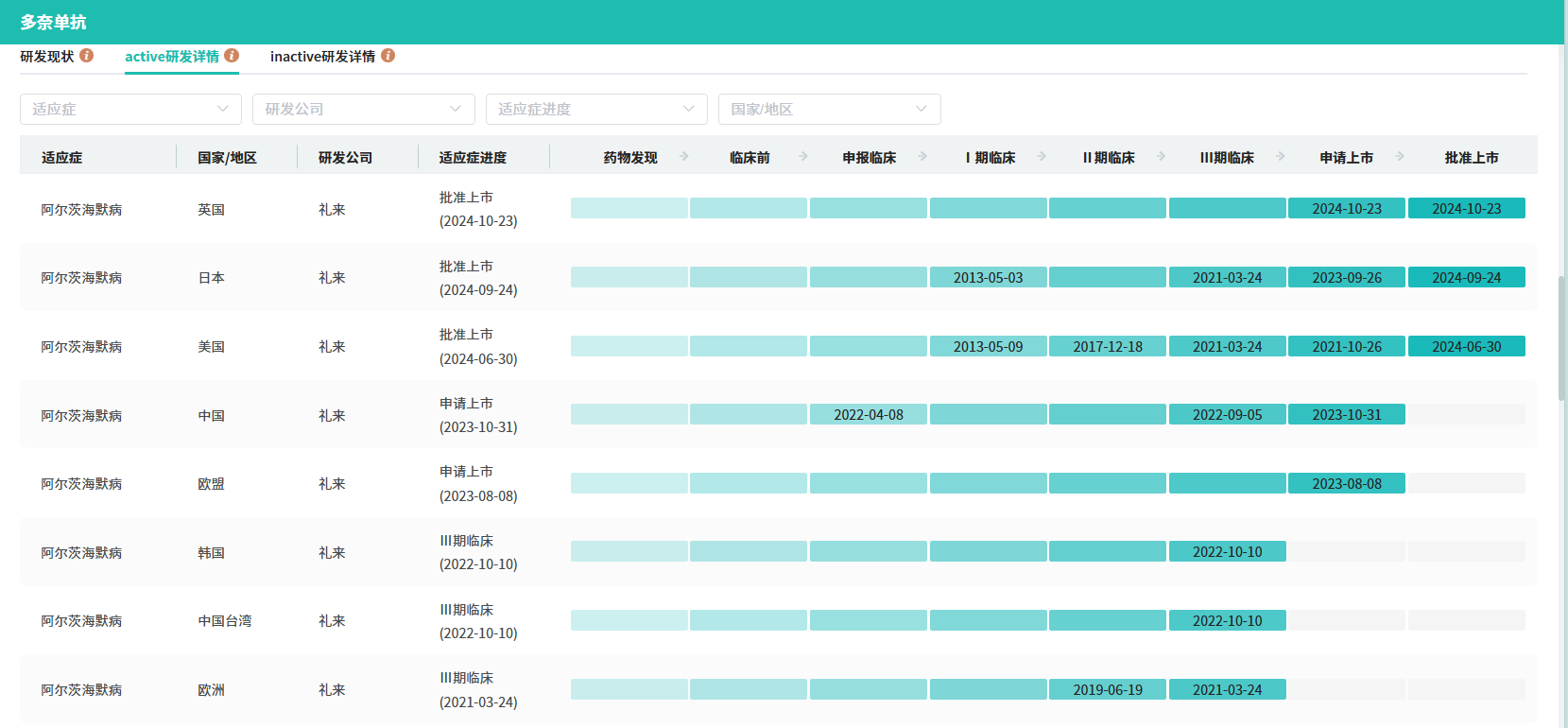Click the 2022-04-08 申报临床 bar for 中国
1568x728 pixels.
(868, 415)
